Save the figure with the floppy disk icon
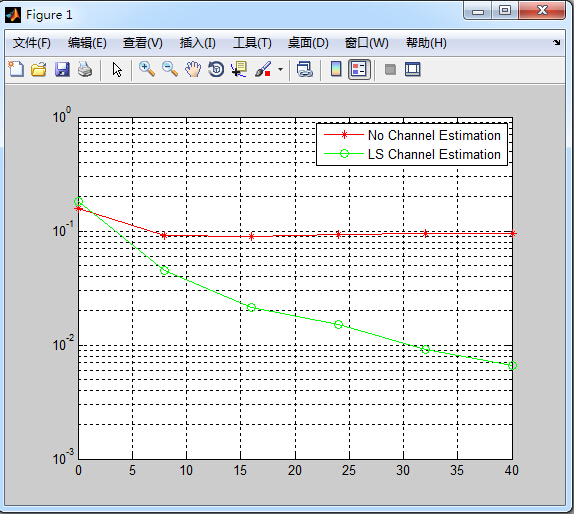This screenshot has width=574, height=514. [62, 69]
